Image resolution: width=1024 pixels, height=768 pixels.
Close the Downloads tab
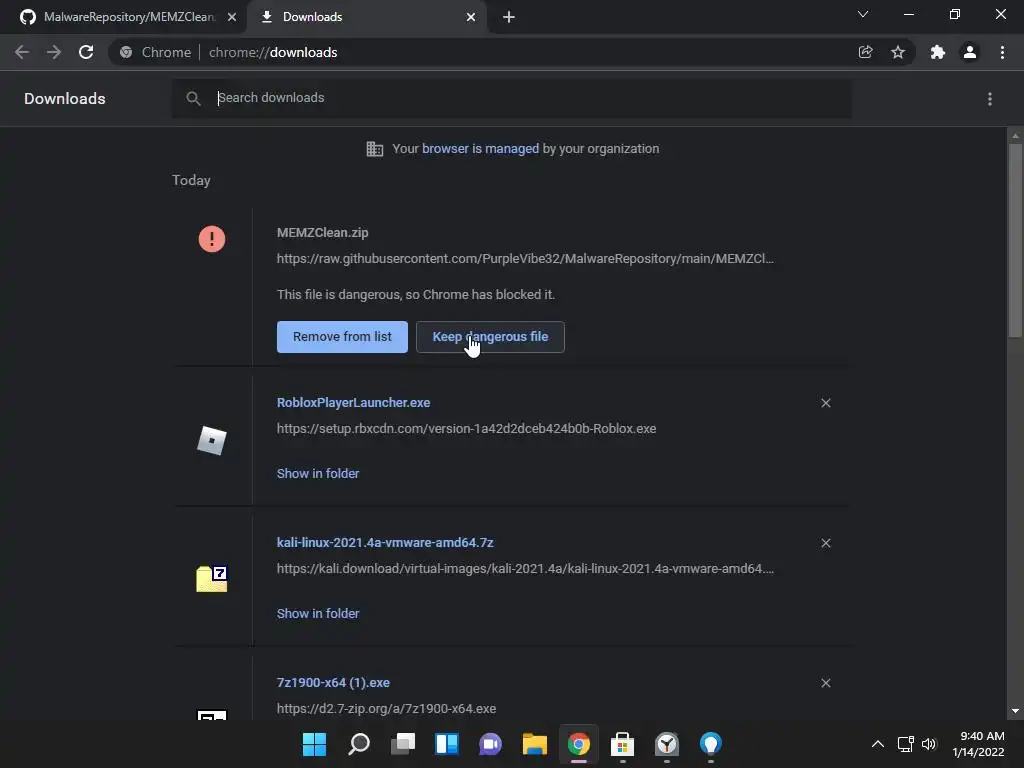[471, 17]
